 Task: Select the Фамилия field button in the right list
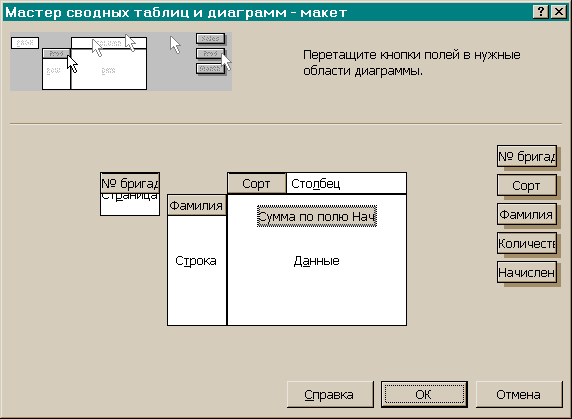click(x=527, y=214)
